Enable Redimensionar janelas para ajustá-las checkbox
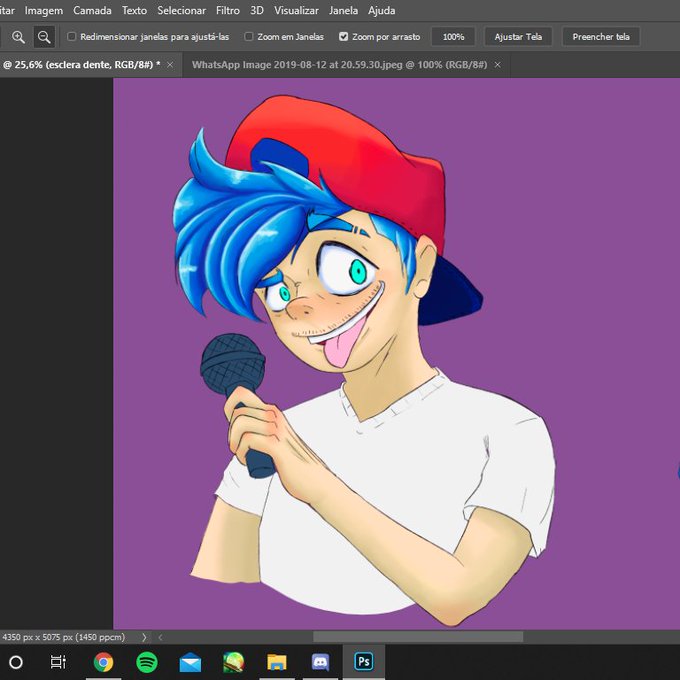 (72, 36)
